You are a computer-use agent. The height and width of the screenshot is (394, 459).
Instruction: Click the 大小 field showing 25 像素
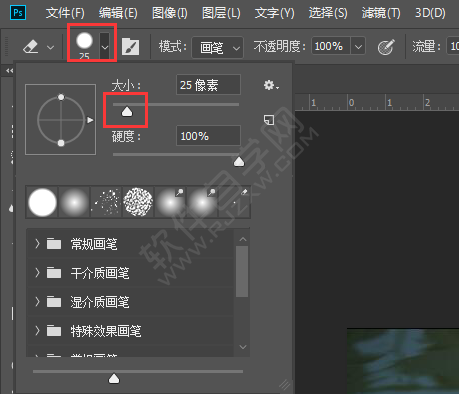[208, 85]
